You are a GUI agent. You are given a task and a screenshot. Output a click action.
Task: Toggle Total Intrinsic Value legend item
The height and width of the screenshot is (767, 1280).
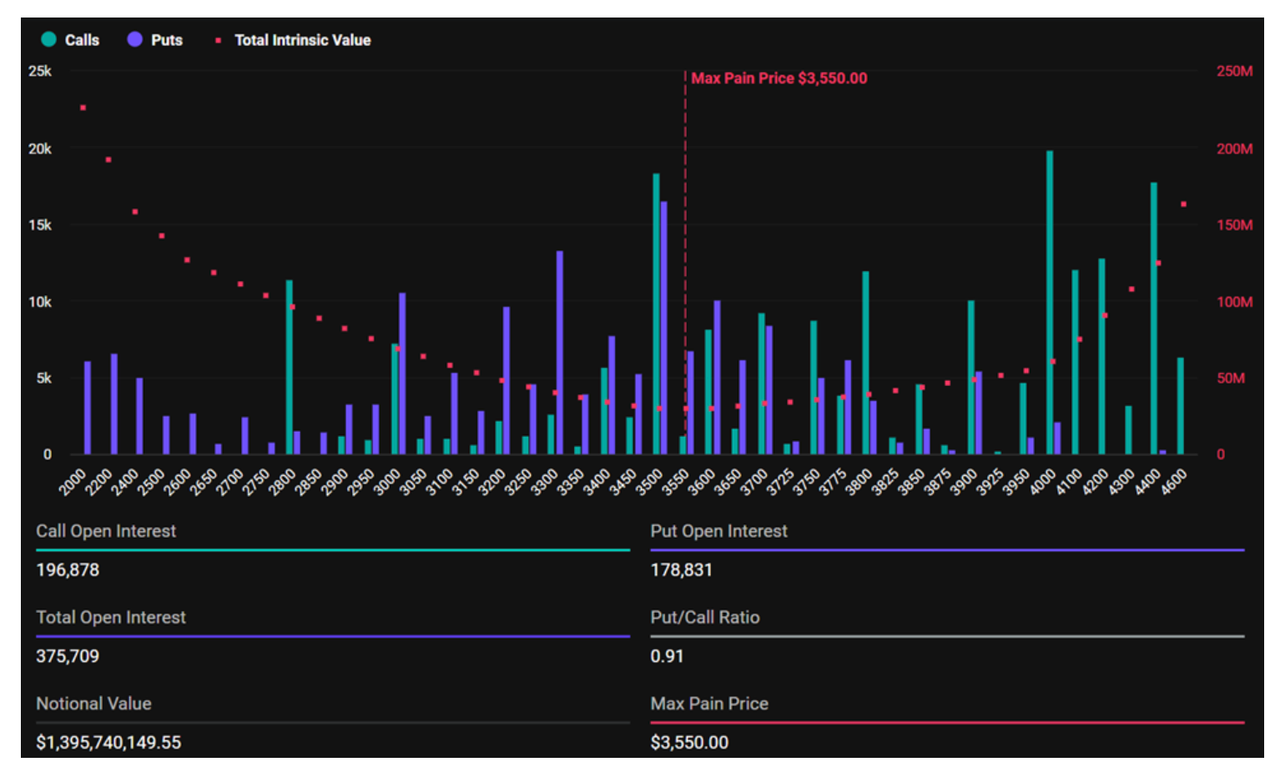[302, 40]
